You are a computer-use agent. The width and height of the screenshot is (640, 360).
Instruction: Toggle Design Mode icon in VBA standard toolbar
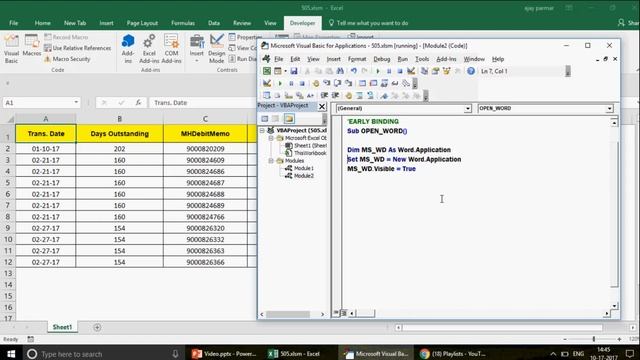411,71
